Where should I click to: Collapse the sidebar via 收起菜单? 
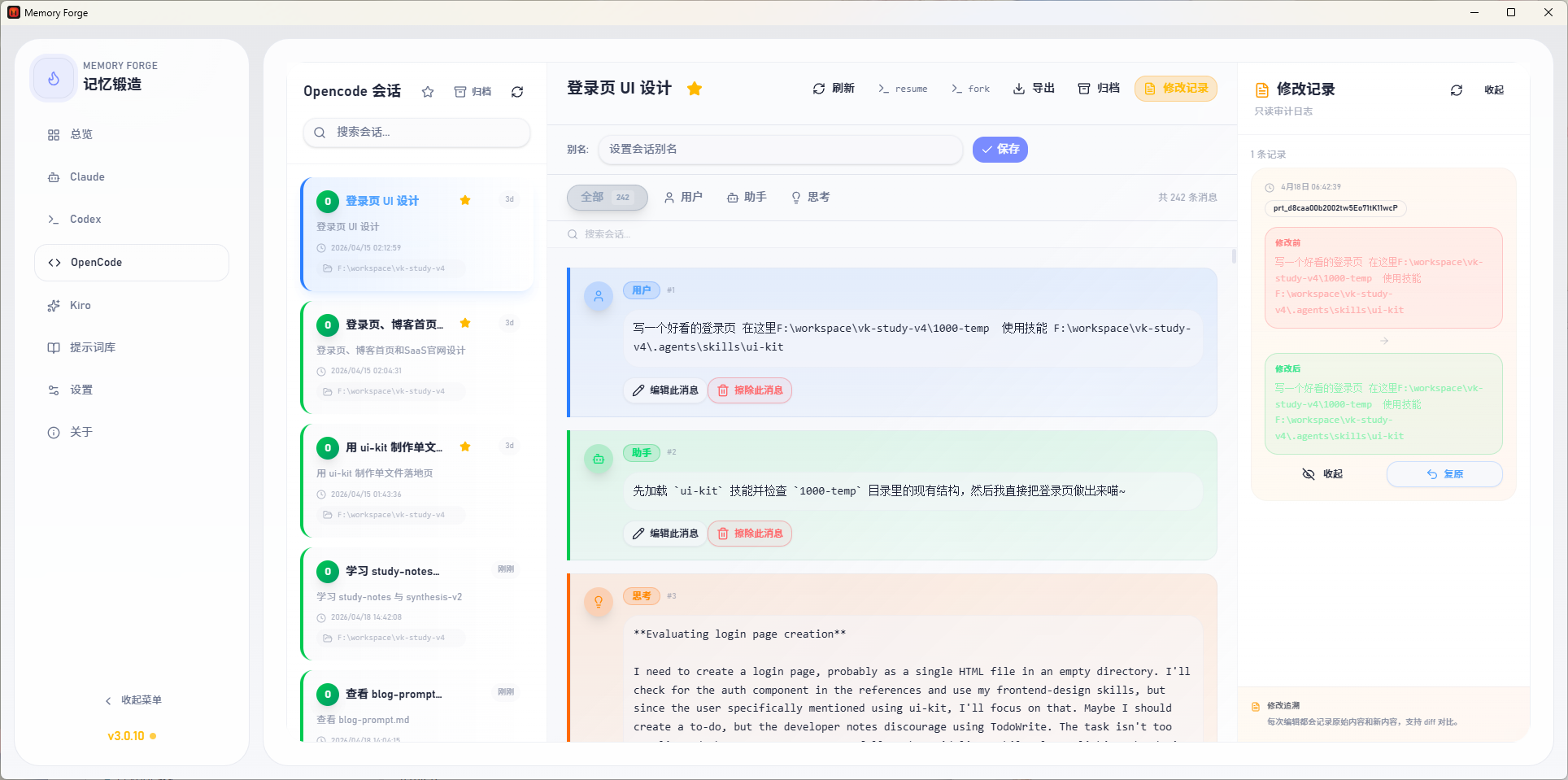pyautogui.click(x=134, y=700)
